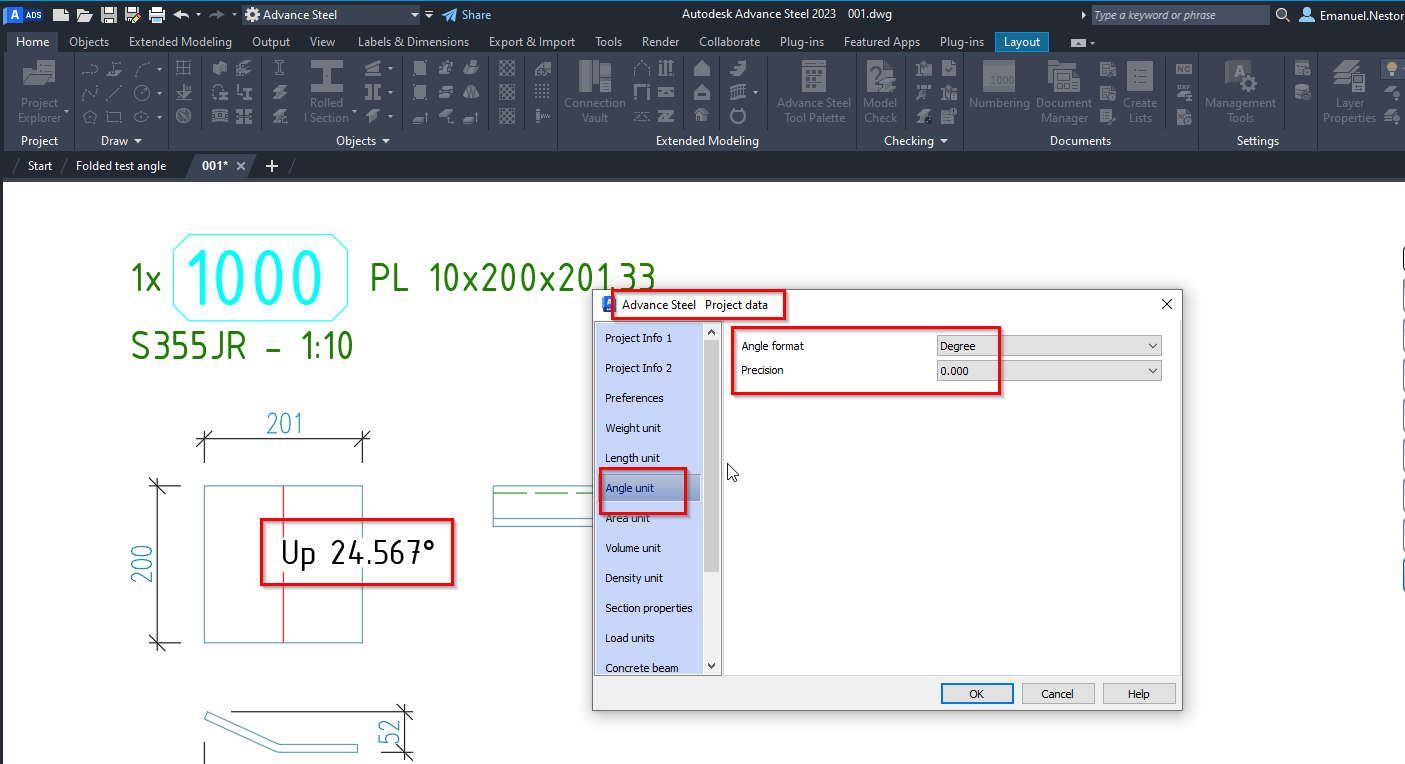Viewport: 1405px width, 764px height.
Task: Click the category list scrollbar down arrow
Action: pyautogui.click(x=712, y=666)
